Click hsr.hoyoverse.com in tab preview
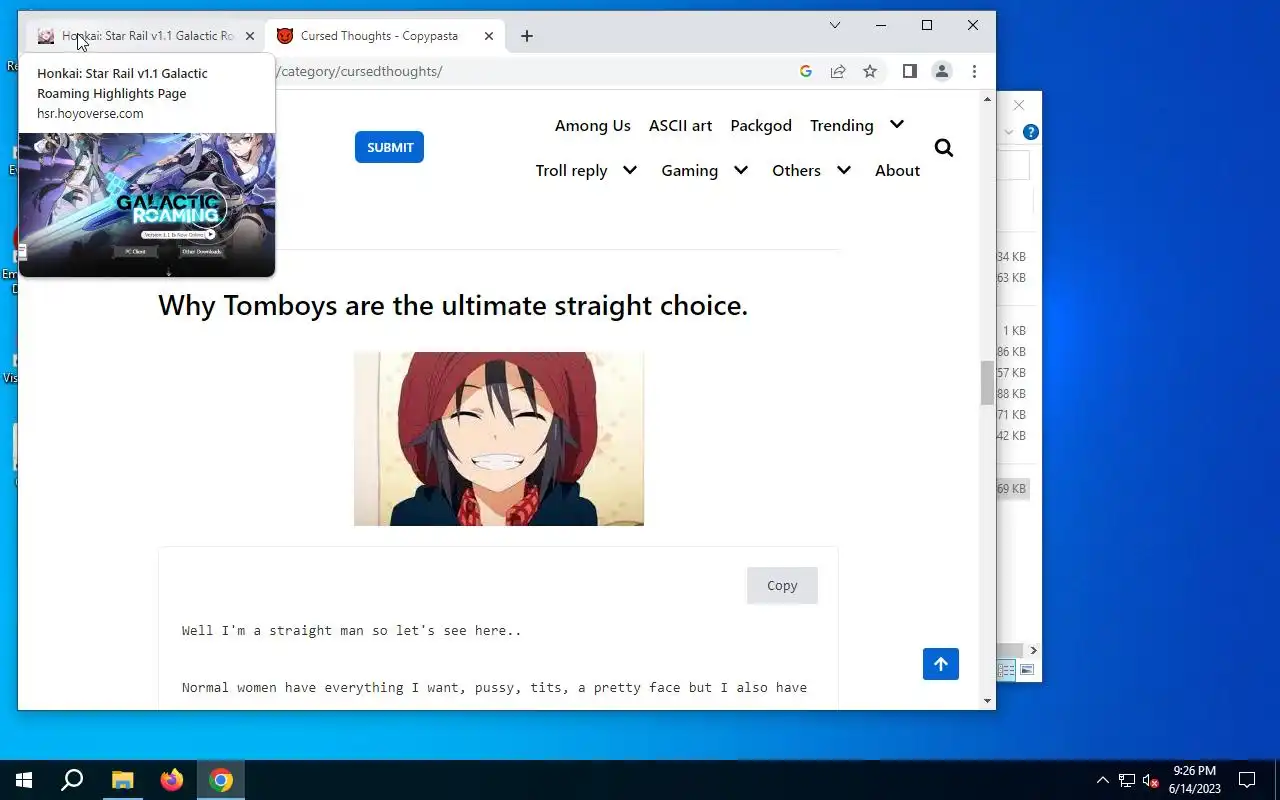The height and width of the screenshot is (800, 1280). tap(90, 113)
